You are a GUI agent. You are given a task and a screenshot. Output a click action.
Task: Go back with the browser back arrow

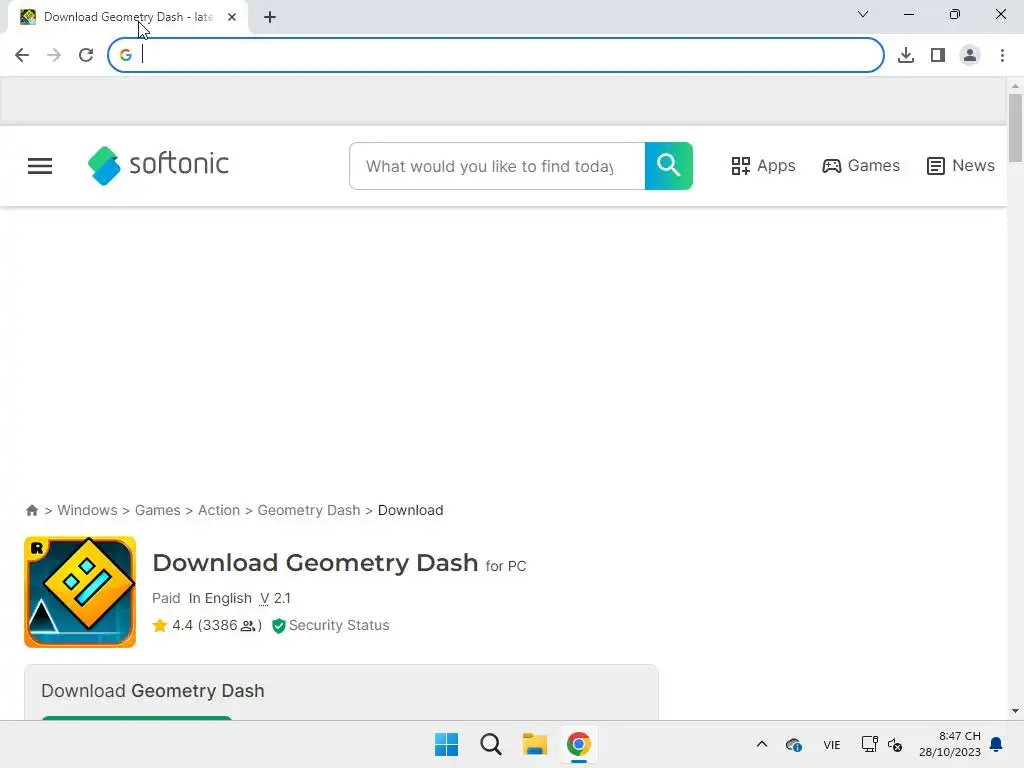[x=22, y=55]
